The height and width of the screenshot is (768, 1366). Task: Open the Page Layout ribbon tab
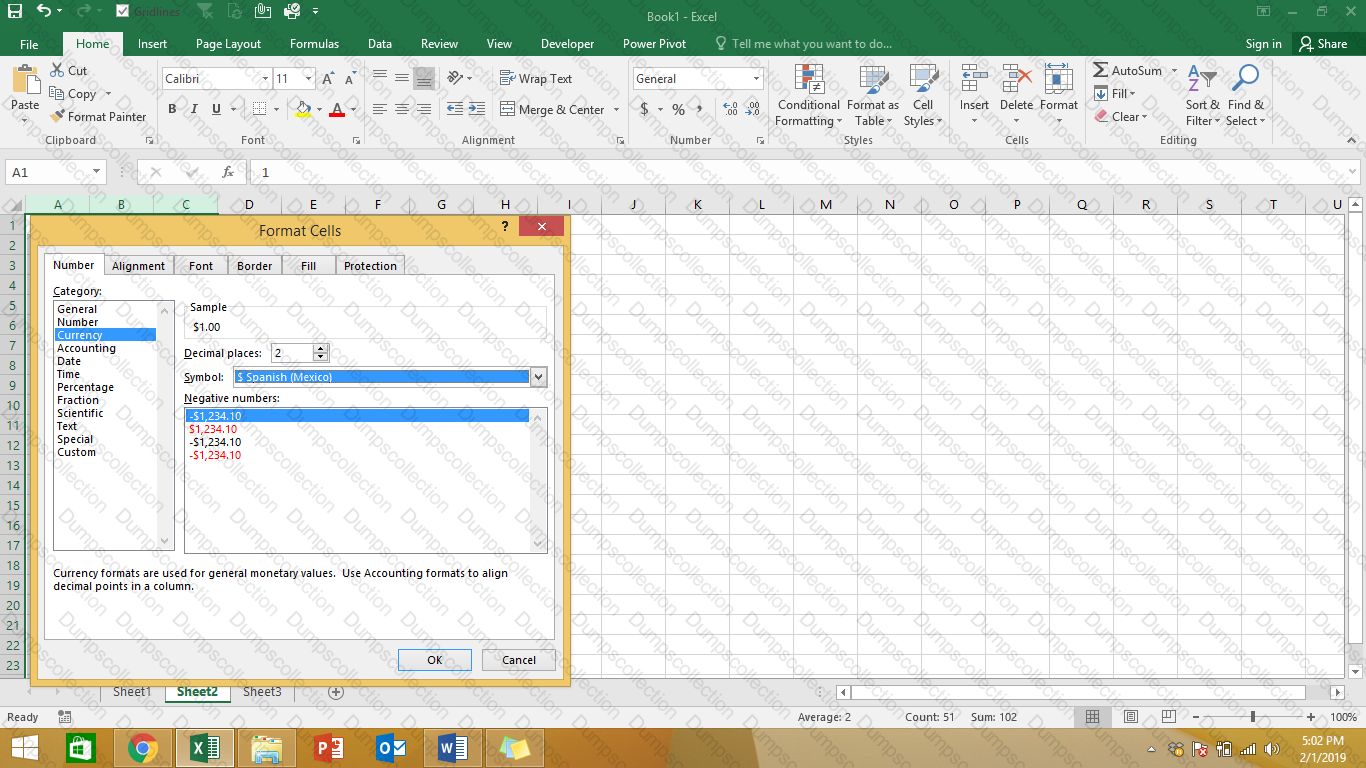[x=228, y=44]
